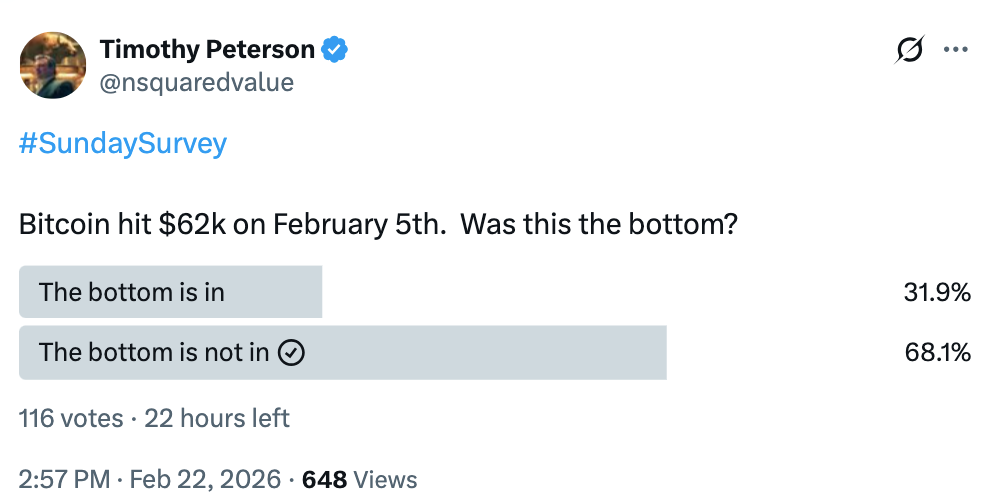The height and width of the screenshot is (502, 997).
Task: Open the @nsquaredvalue handle link
Action: click(197, 82)
